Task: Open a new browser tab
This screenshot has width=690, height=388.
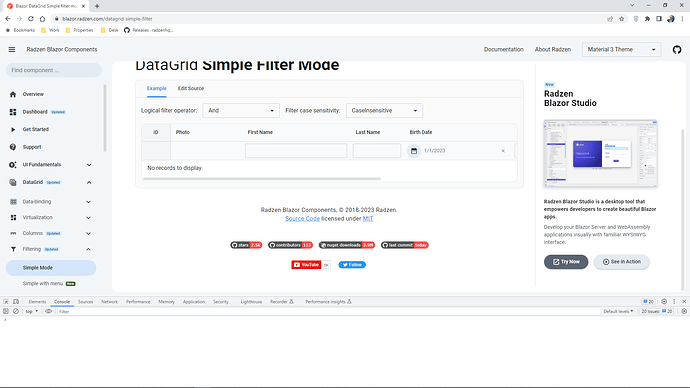Action: click(97, 6)
